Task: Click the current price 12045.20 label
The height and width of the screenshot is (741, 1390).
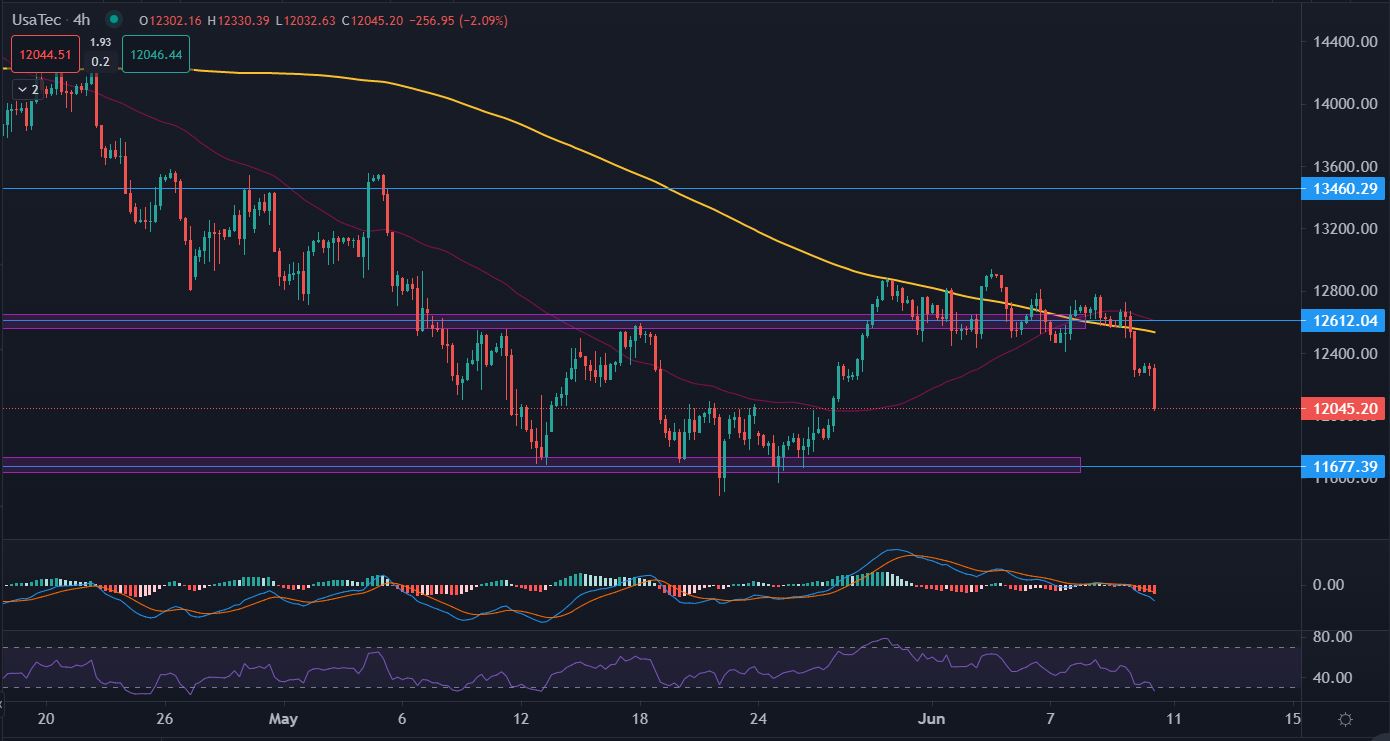Action: [1343, 408]
